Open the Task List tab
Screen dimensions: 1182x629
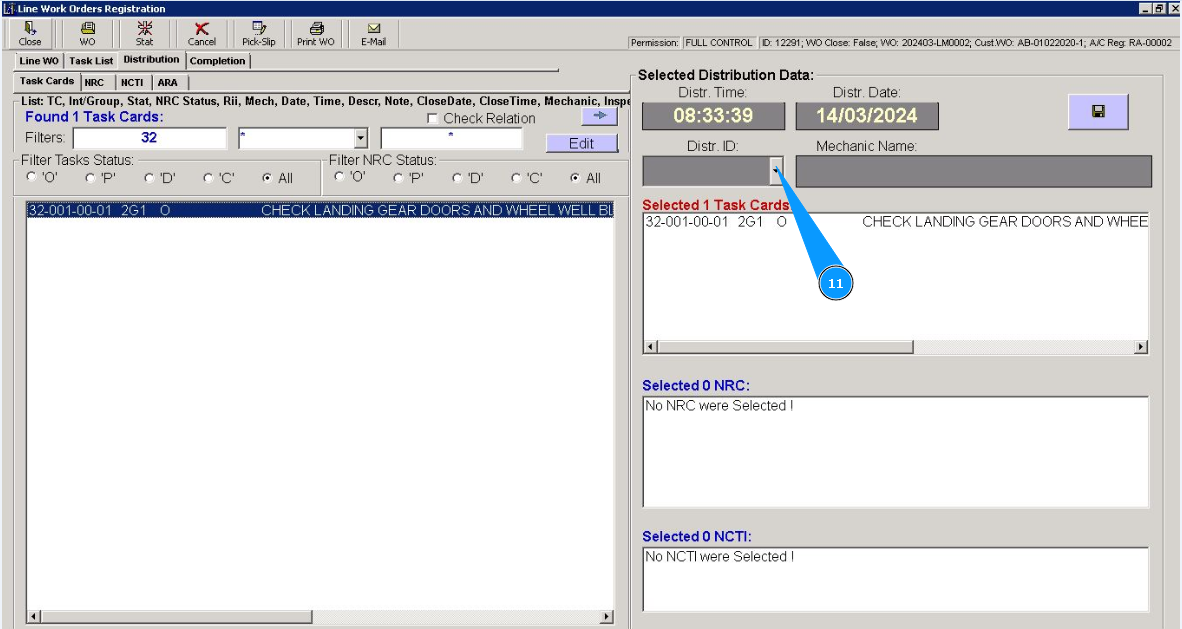tap(91, 61)
